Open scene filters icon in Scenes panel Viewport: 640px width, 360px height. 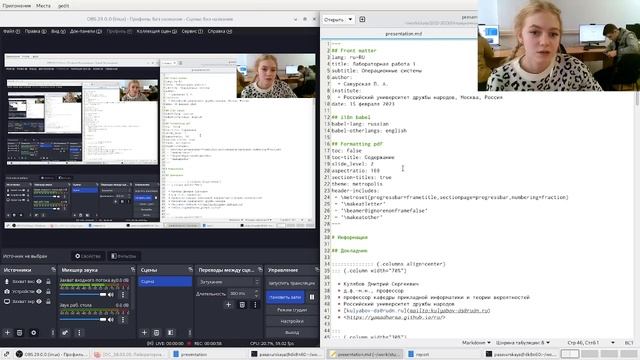pyautogui.click(x=171, y=333)
